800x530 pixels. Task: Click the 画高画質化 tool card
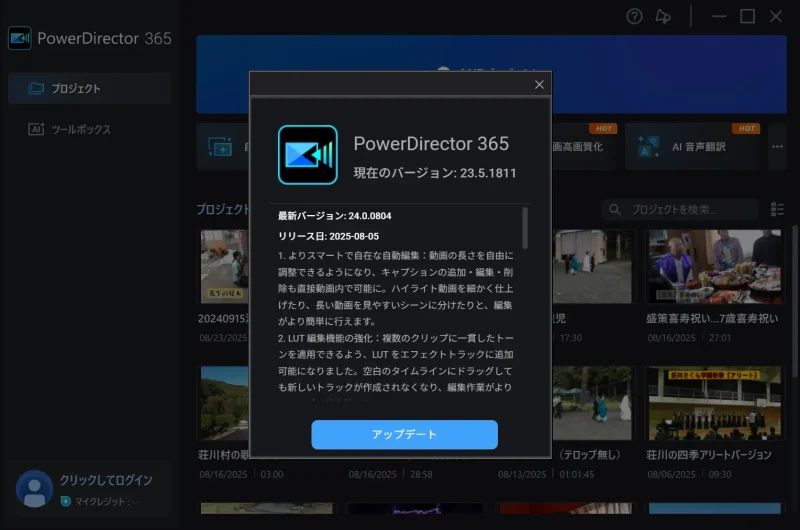[x=585, y=146]
